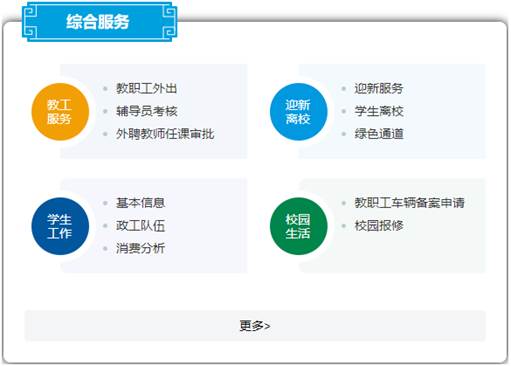This screenshot has width=511, height=366.
Task: Click the dark blue 学生工作 circle icon
Action: pos(60,226)
